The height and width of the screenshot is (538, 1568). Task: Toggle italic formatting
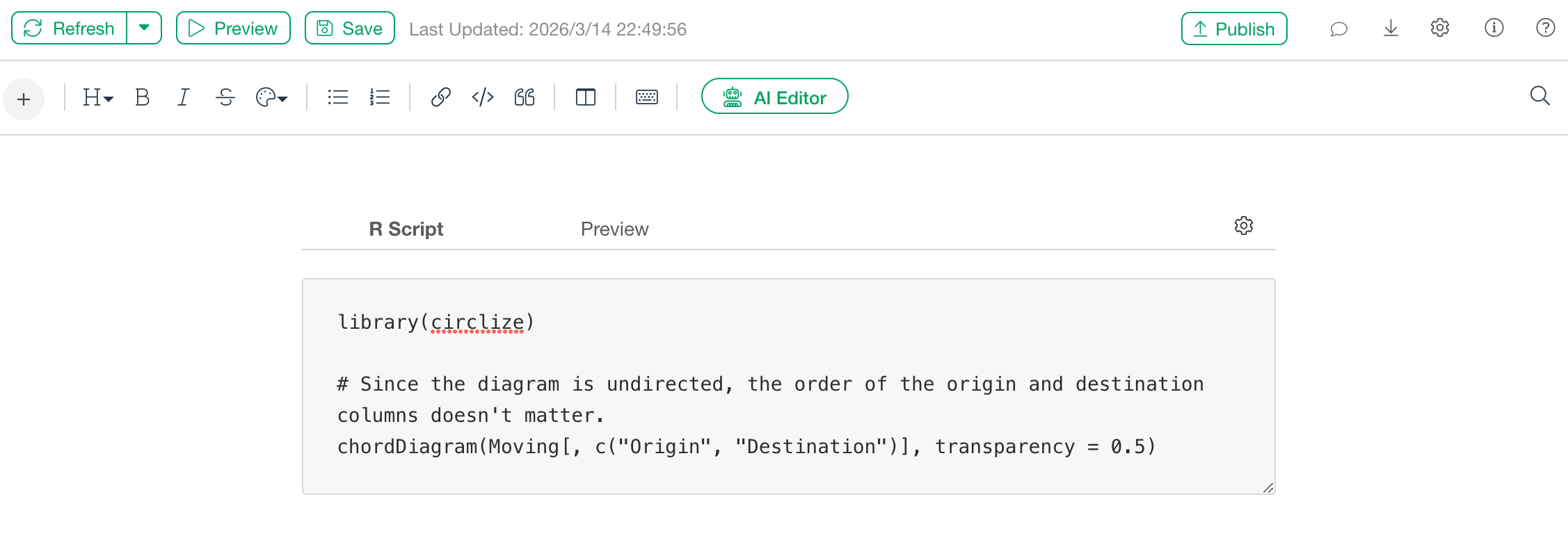183,97
